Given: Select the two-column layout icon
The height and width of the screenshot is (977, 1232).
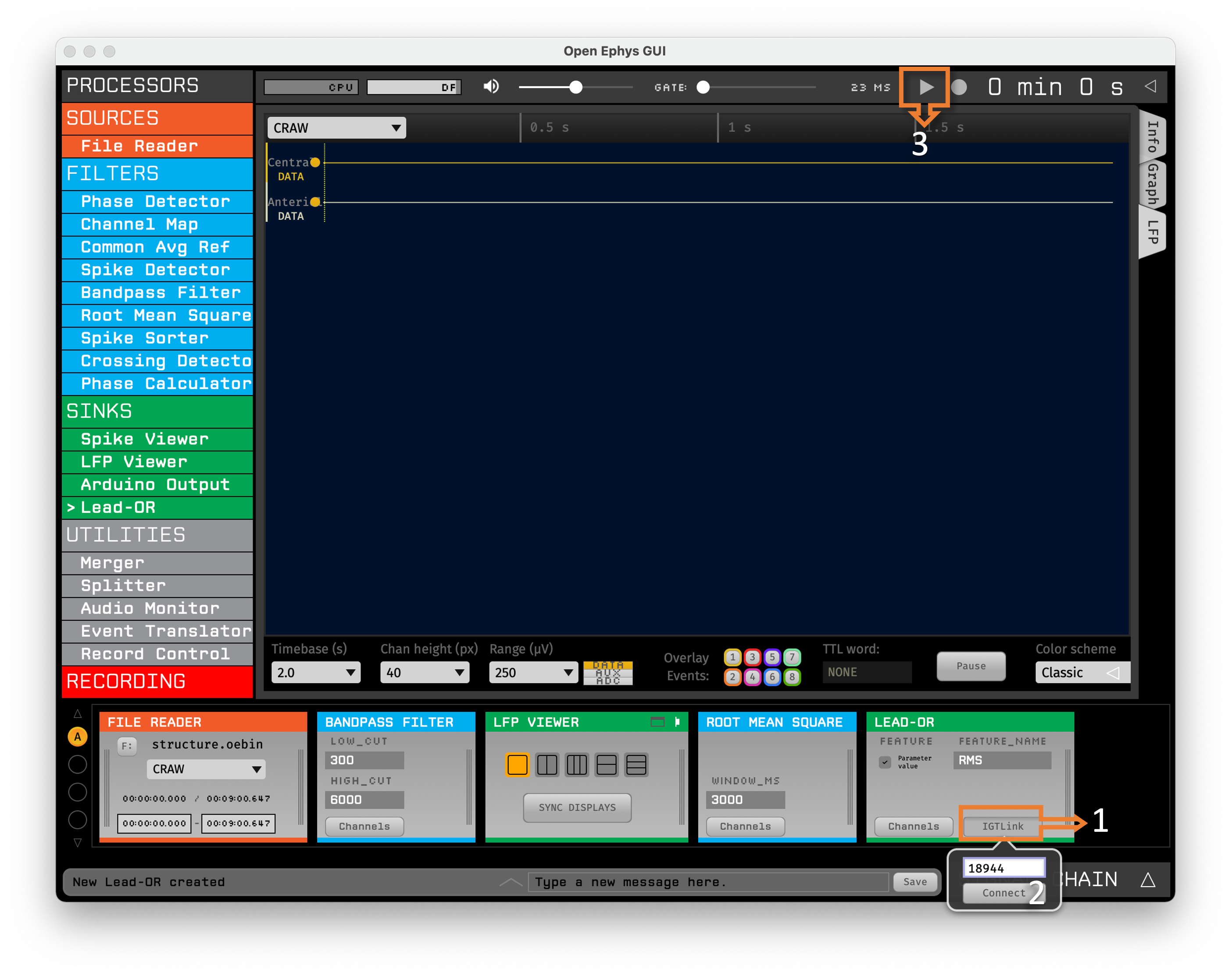Looking at the screenshot, I should click(x=547, y=764).
